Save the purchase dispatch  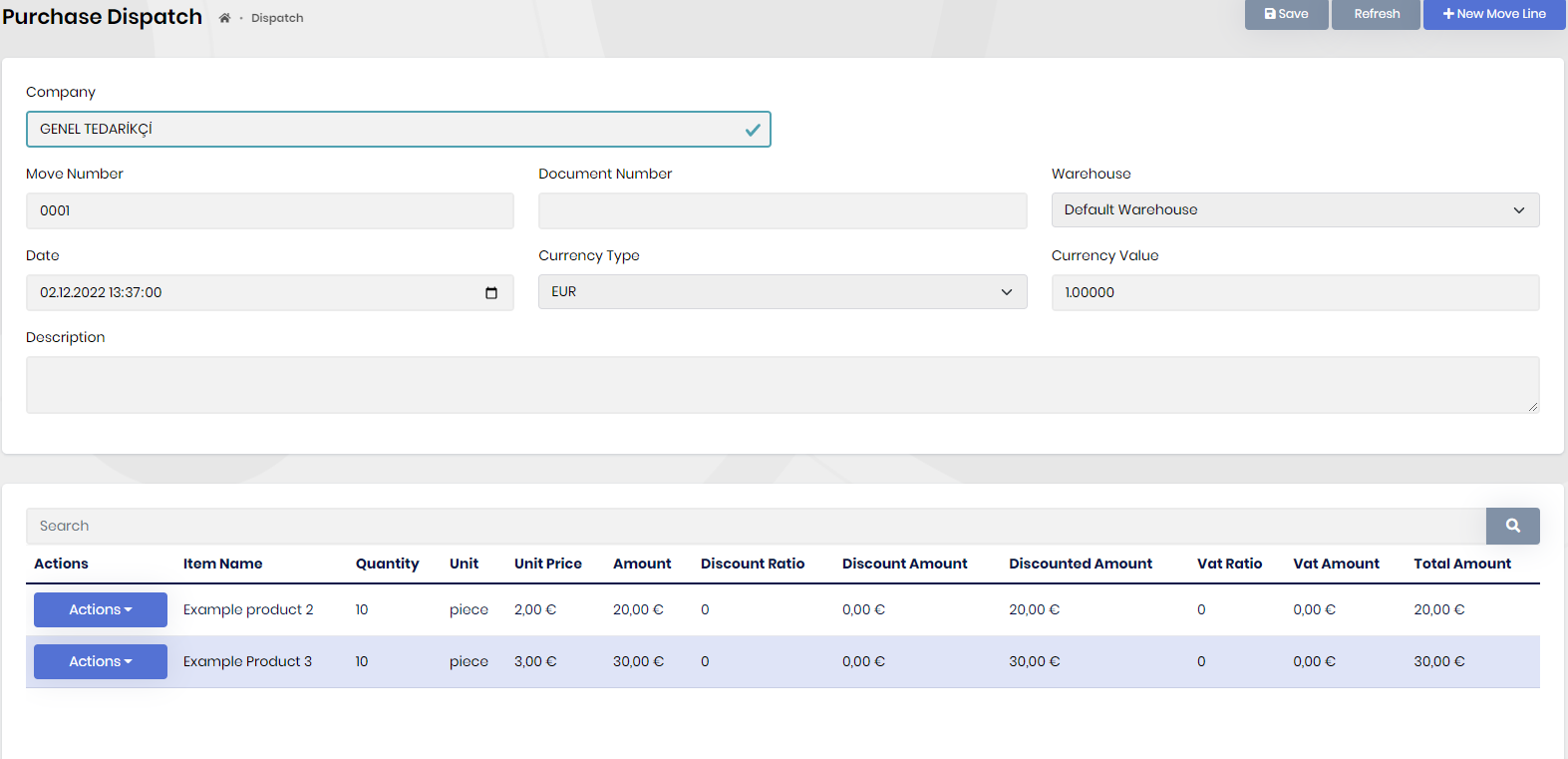[x=1286, y=14]
